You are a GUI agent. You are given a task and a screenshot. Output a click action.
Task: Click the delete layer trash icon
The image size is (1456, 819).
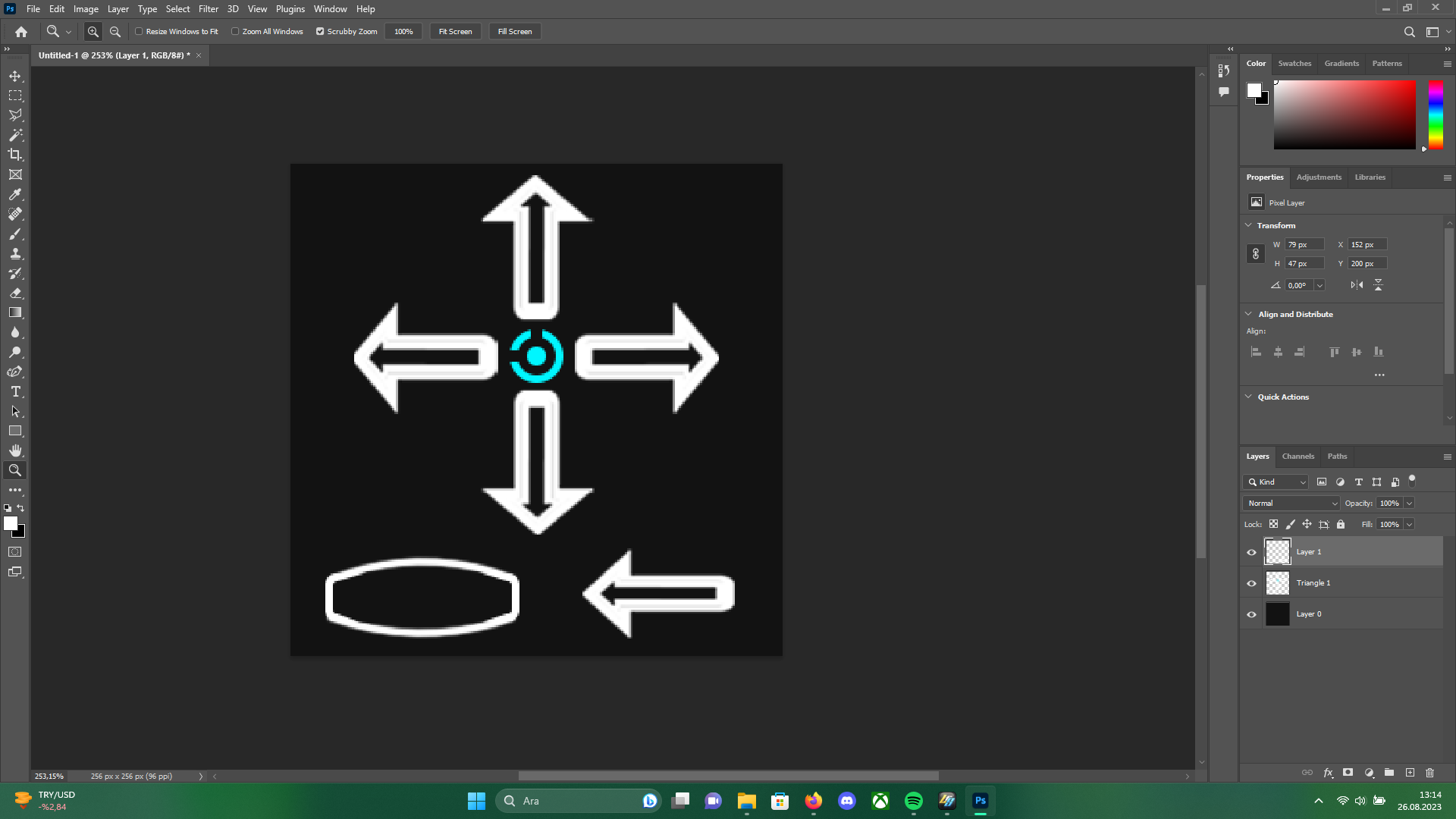pos(1429,773)
